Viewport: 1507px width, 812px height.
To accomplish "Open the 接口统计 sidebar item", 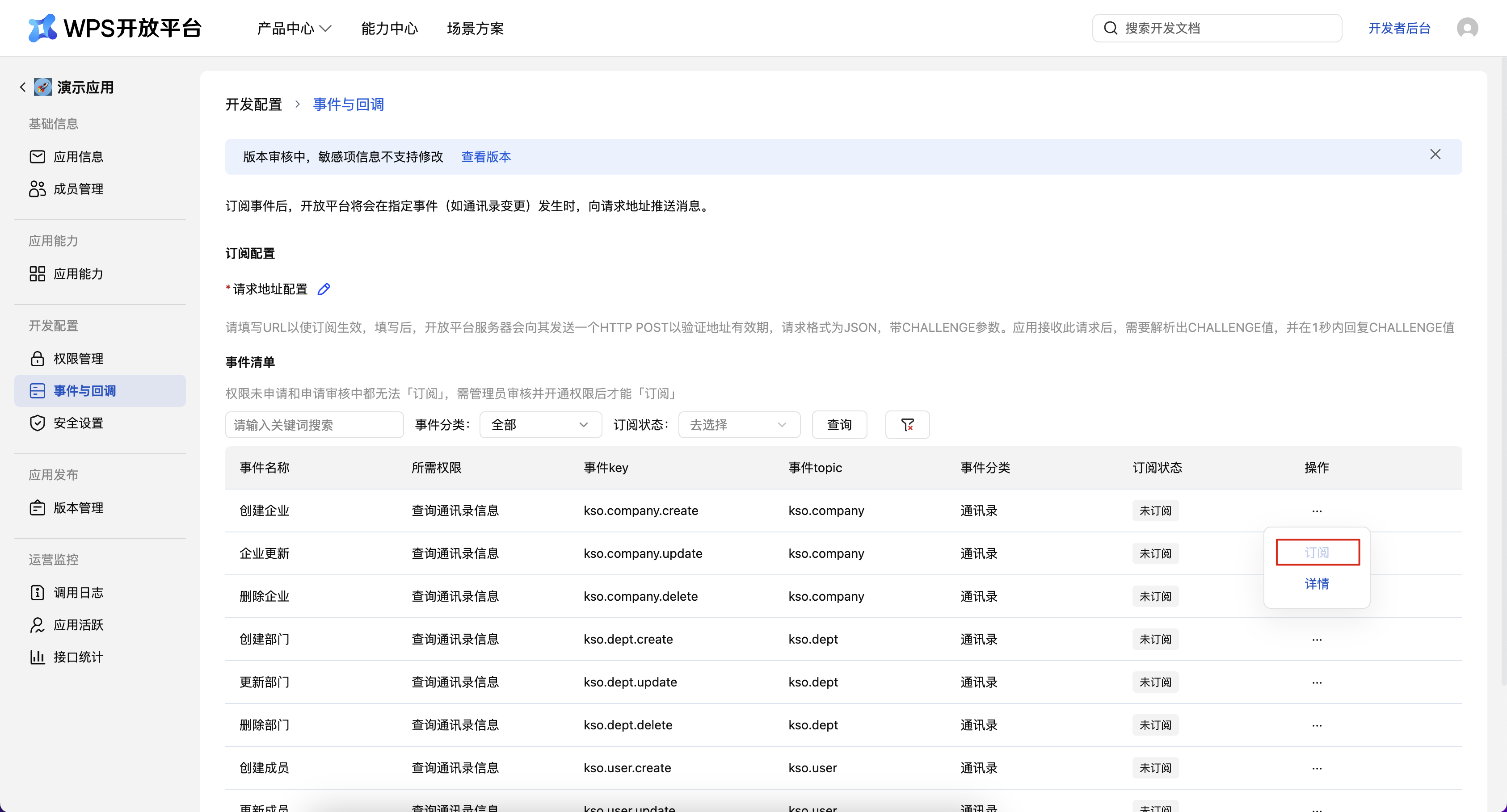I will coord(78,657).
